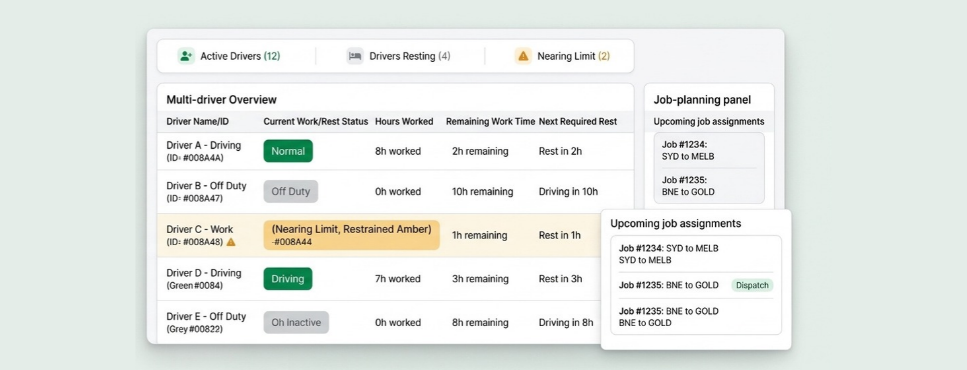Image resolution: width=967 pixels, height=370 pixels.
Task: Click the 8h remaining cell for Driver E
Action: pyautogui.click(x=480, y=323)
